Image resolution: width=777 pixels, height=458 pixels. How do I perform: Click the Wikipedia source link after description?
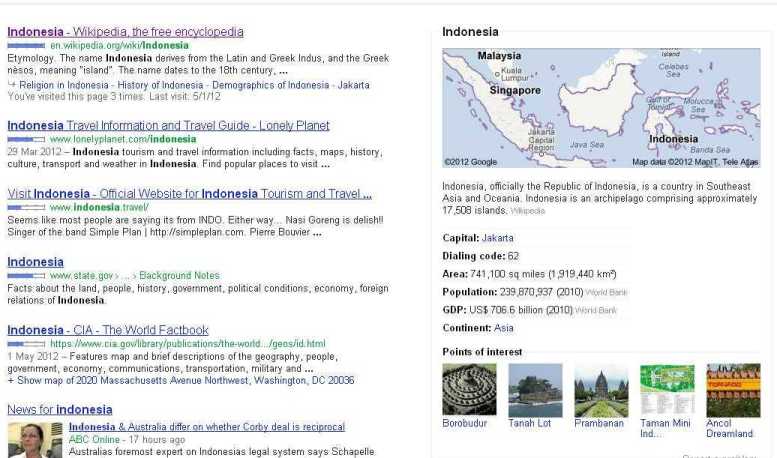[527, 211]
